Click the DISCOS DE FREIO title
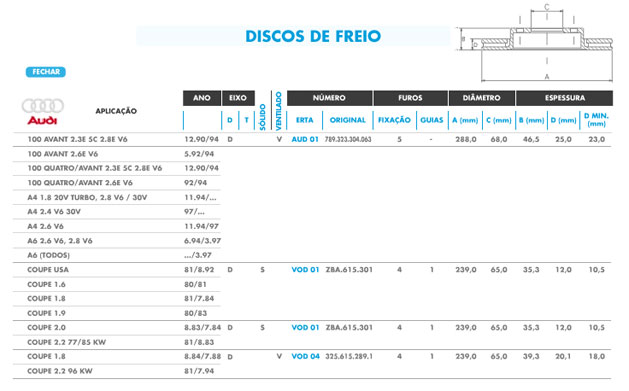The width and height of the screenshot is (629, 391). [313, 36]
